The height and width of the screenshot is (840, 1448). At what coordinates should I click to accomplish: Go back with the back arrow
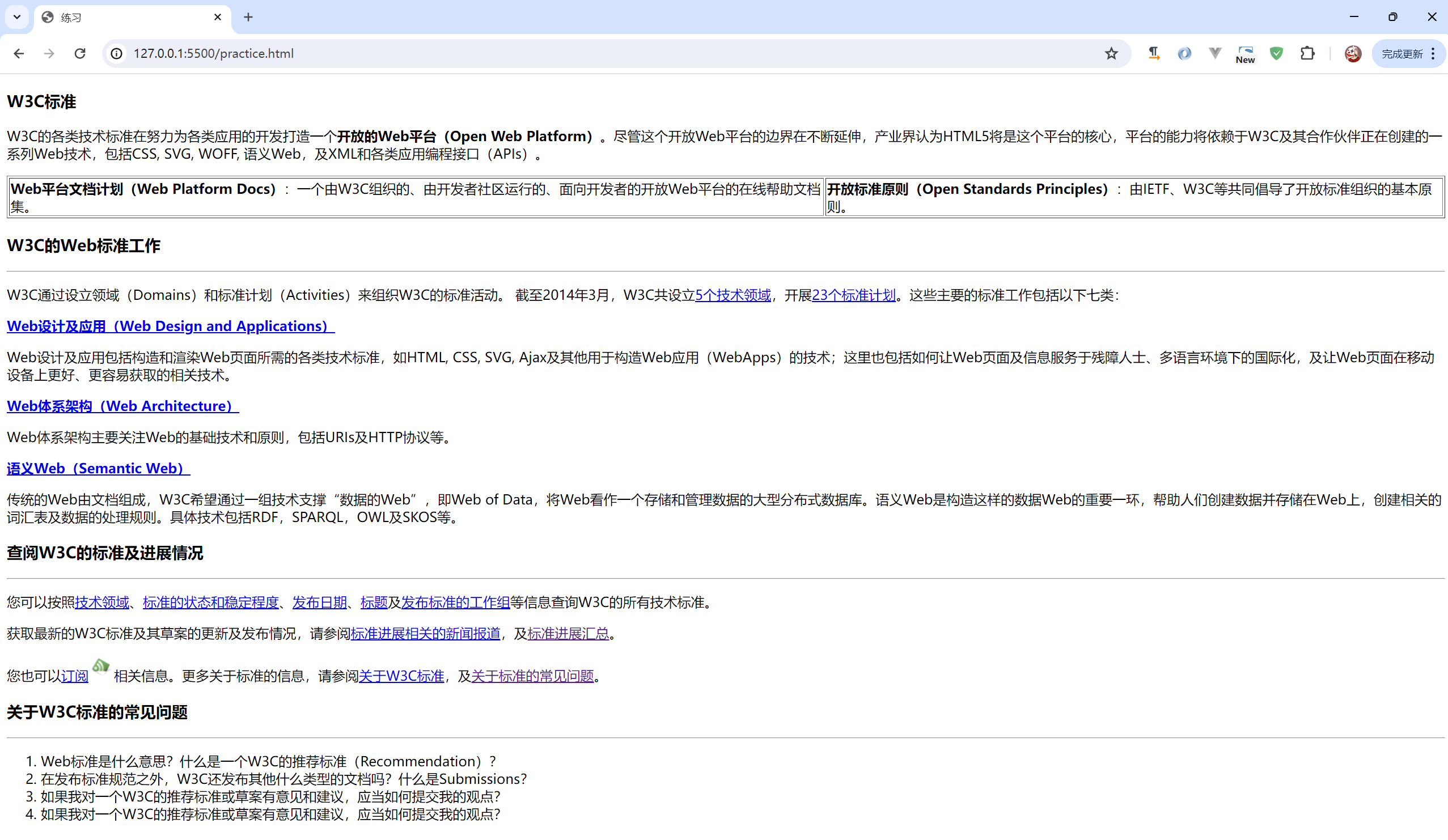tap(19, 53)
